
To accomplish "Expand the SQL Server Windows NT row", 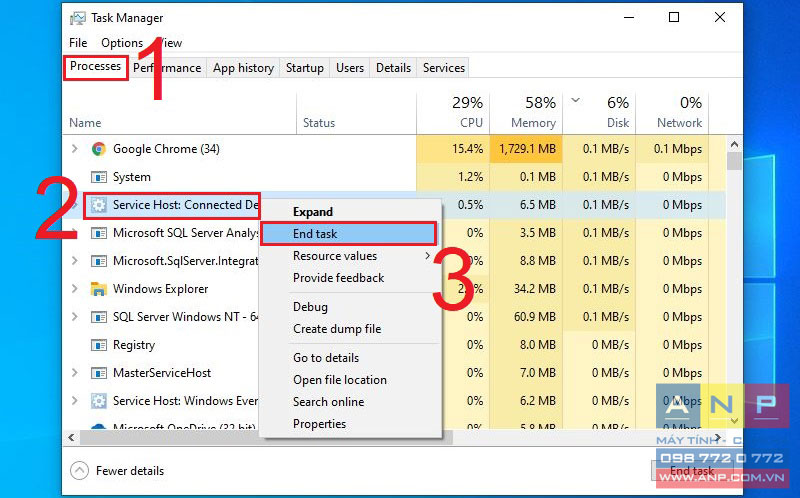I will pyautogui.click(x=75, y=317).
